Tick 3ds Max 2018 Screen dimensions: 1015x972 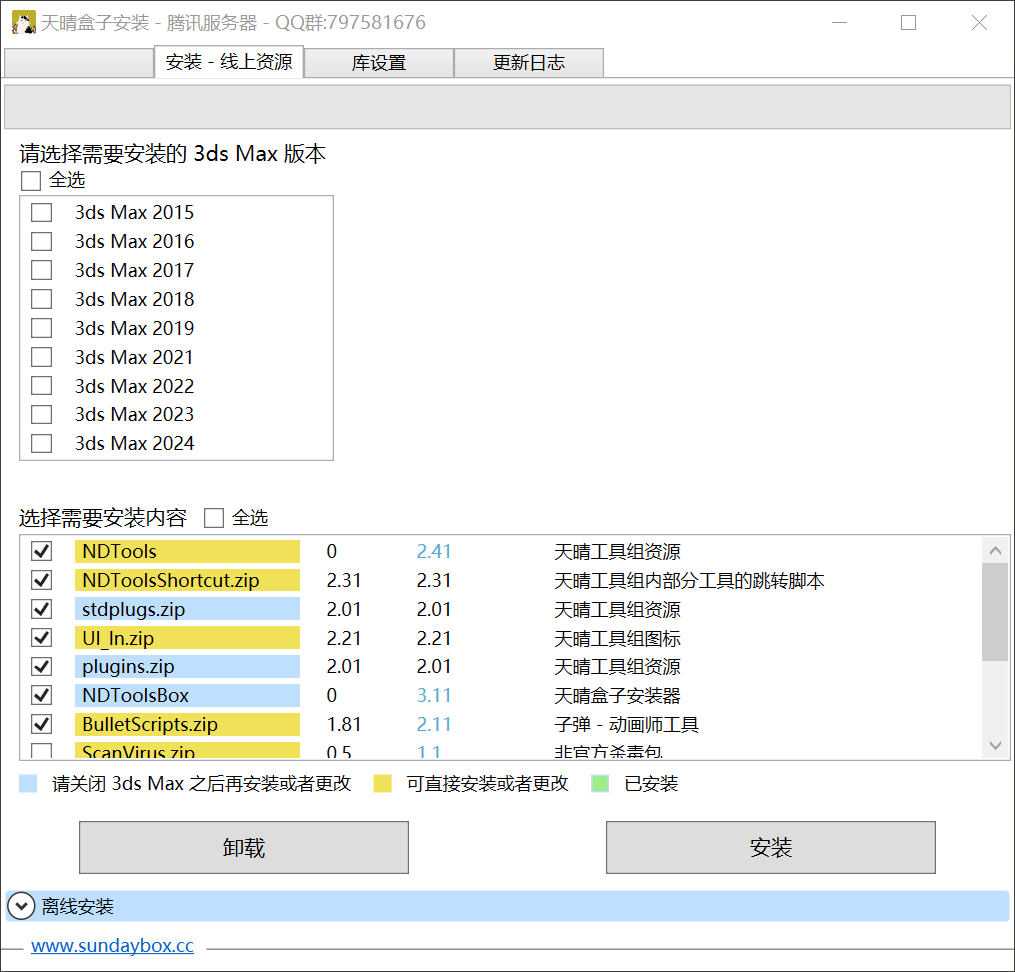tap(41, 299)
